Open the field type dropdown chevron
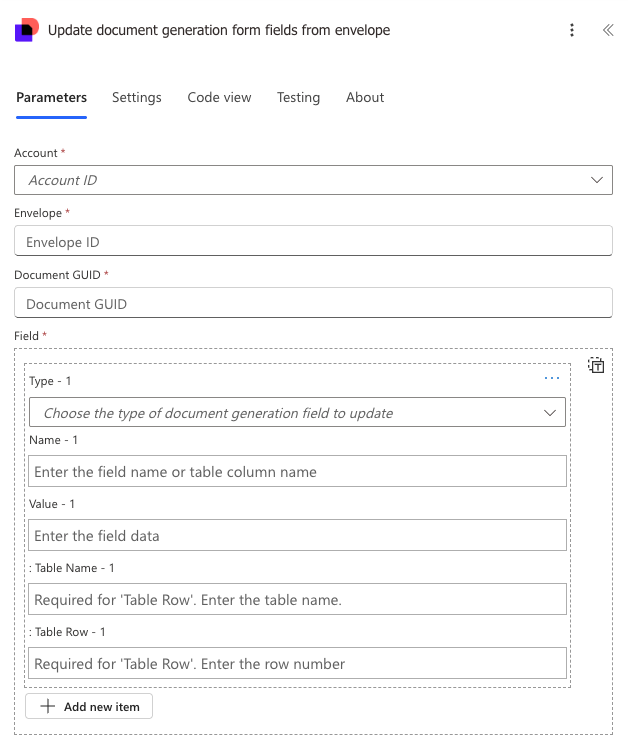The height and width of the screenshot is (751, 628). point(549,413)
